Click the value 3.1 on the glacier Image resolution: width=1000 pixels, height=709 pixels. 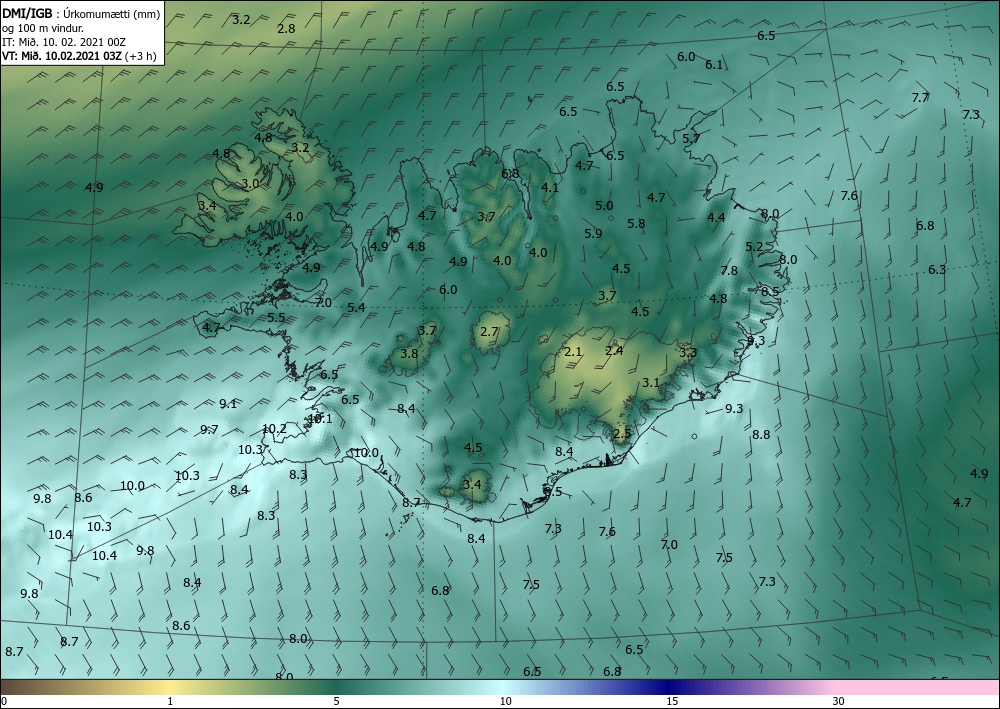coord(651,383)
